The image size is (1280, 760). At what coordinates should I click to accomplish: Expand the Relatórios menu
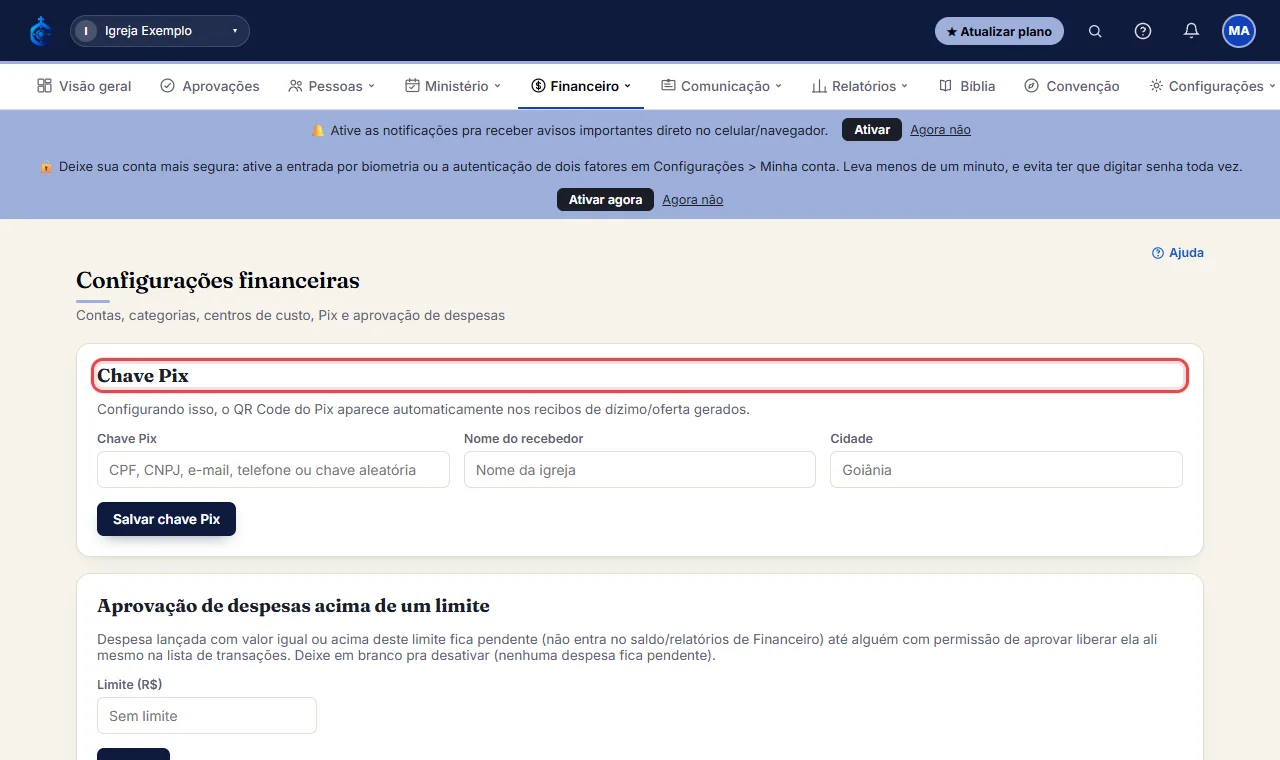click(x=860, y=86)
